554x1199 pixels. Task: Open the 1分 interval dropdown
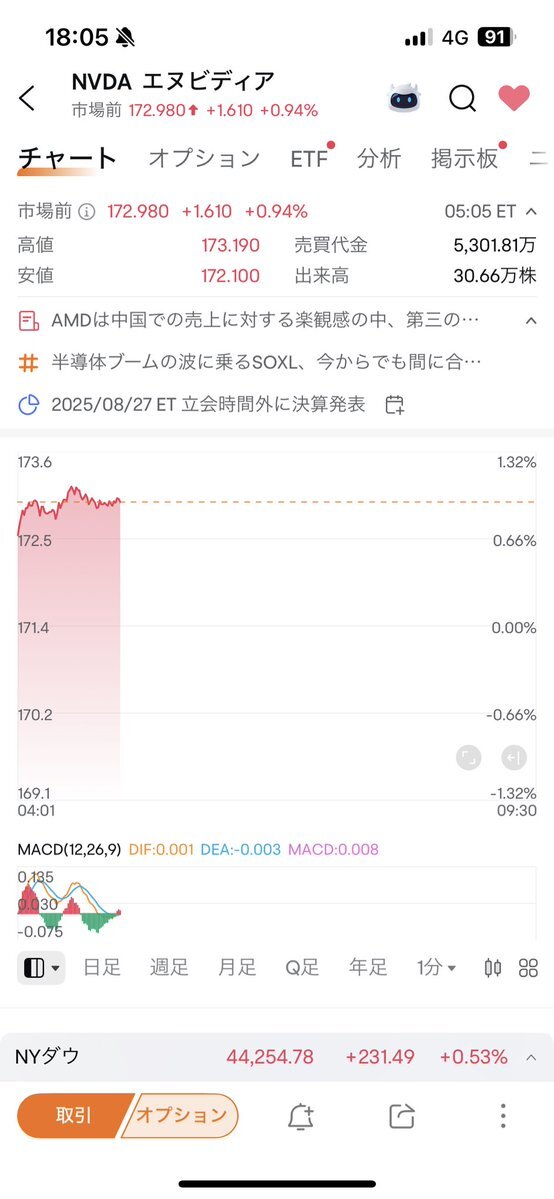coord(436,967)
